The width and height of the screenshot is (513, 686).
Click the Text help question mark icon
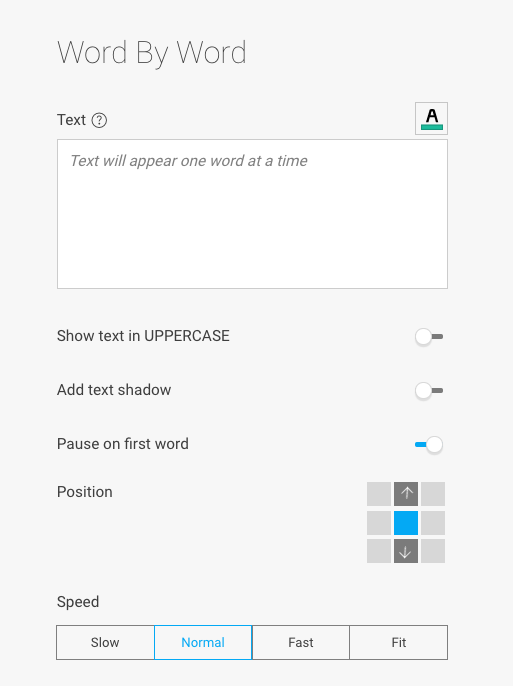99,120
